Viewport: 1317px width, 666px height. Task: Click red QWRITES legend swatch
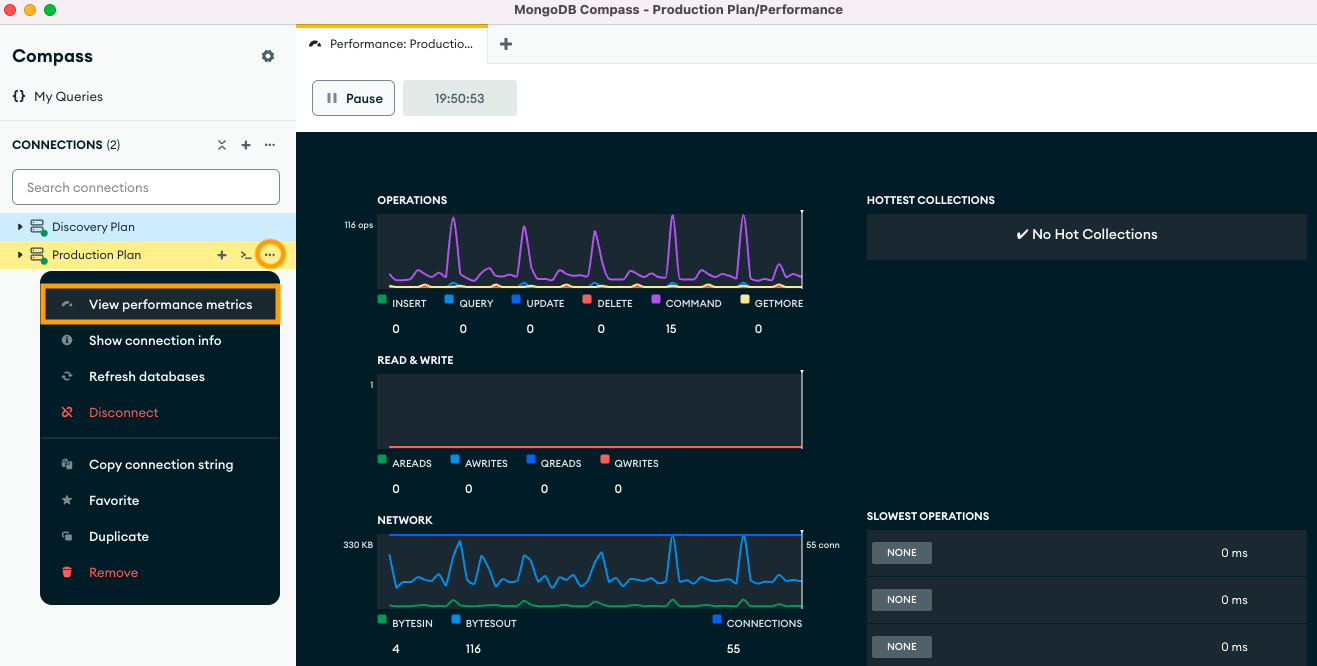[605, 459]
